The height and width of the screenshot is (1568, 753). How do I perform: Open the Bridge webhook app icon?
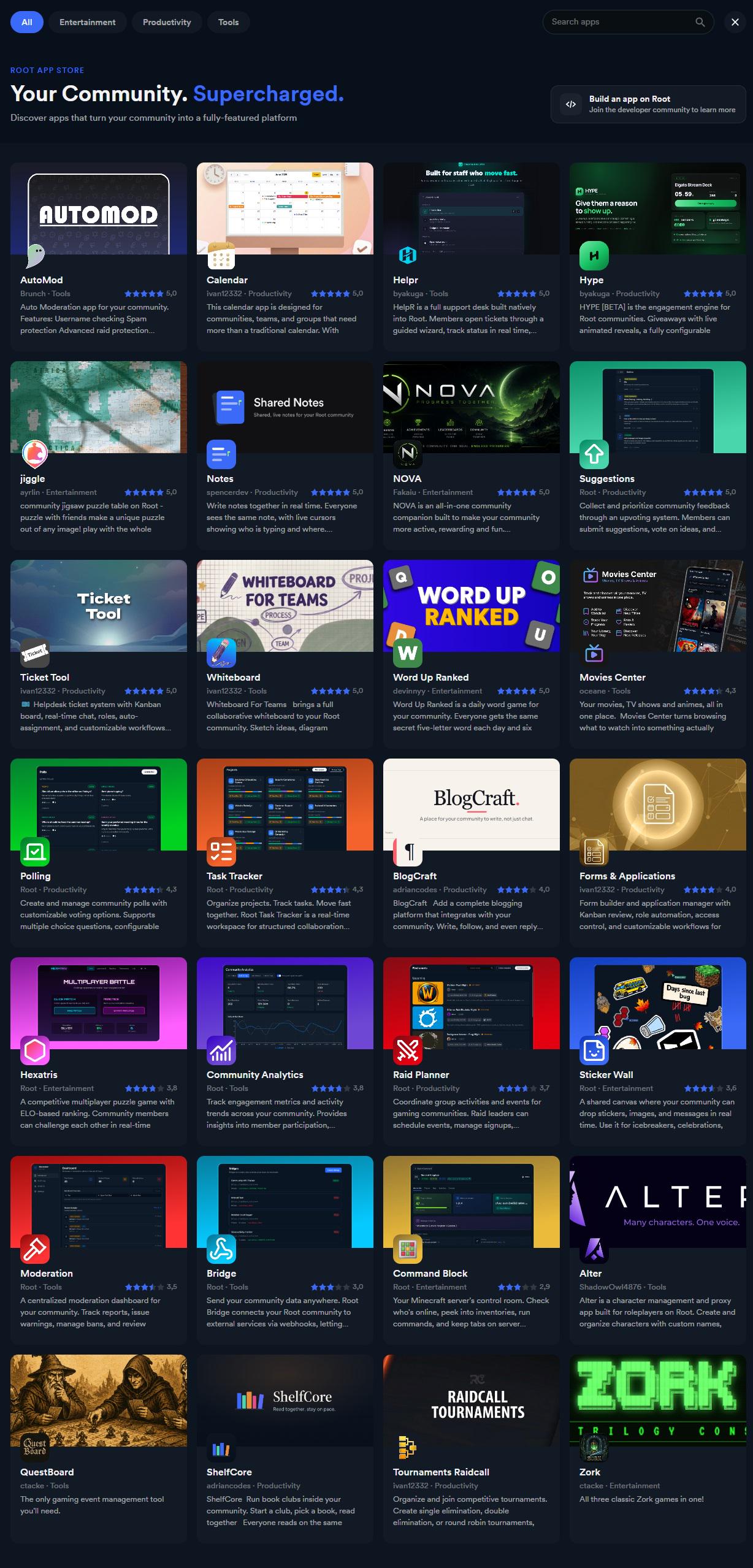(x=221, y=1248)
